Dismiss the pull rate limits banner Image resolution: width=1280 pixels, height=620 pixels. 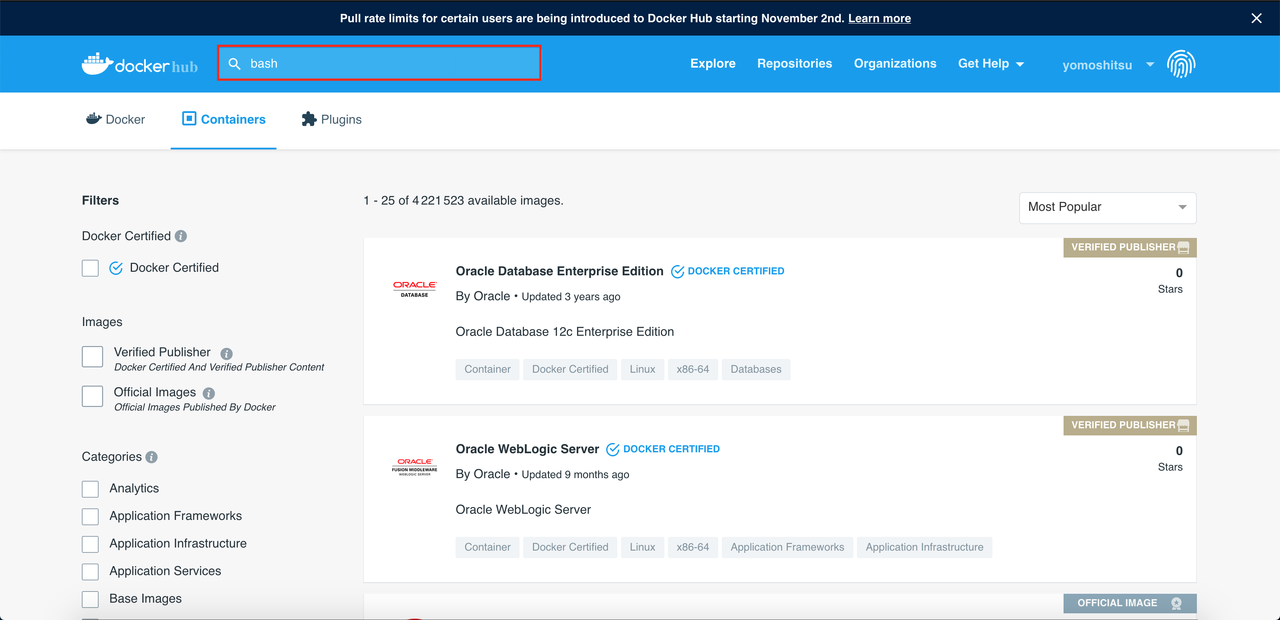[x=1257, y=18]
